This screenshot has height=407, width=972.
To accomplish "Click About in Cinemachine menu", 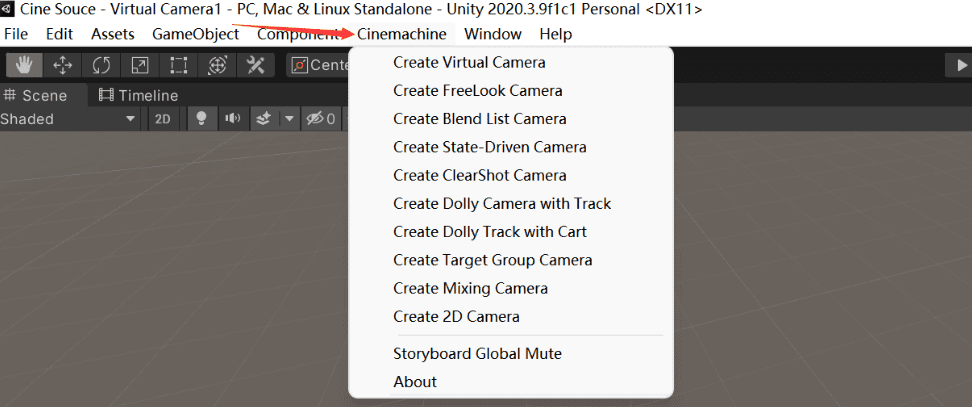I will [x=415, y=381].
